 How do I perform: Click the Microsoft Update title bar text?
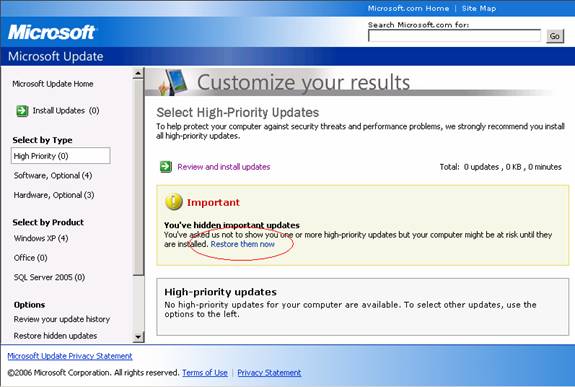pyautogui.click(x=56, y=56)
